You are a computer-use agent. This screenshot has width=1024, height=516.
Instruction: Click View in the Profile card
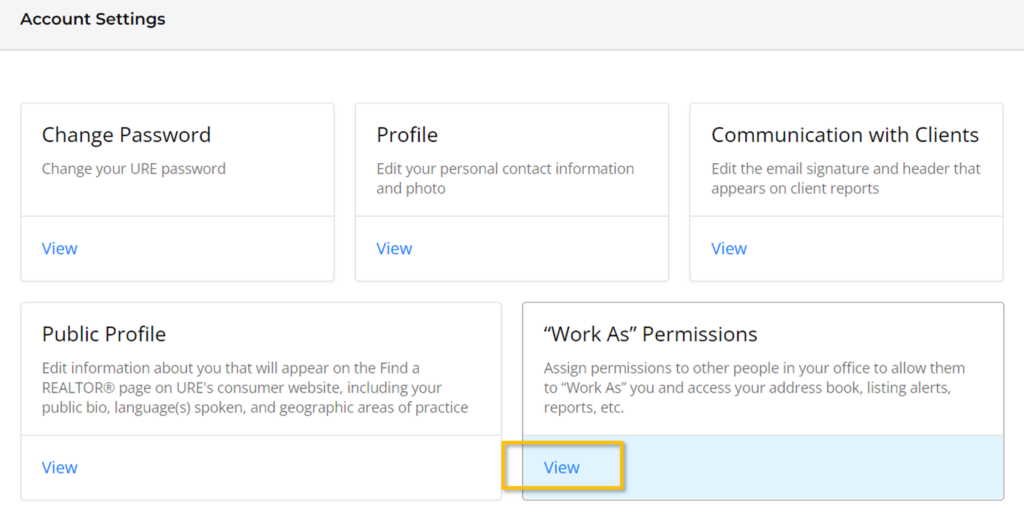point(394,248)
